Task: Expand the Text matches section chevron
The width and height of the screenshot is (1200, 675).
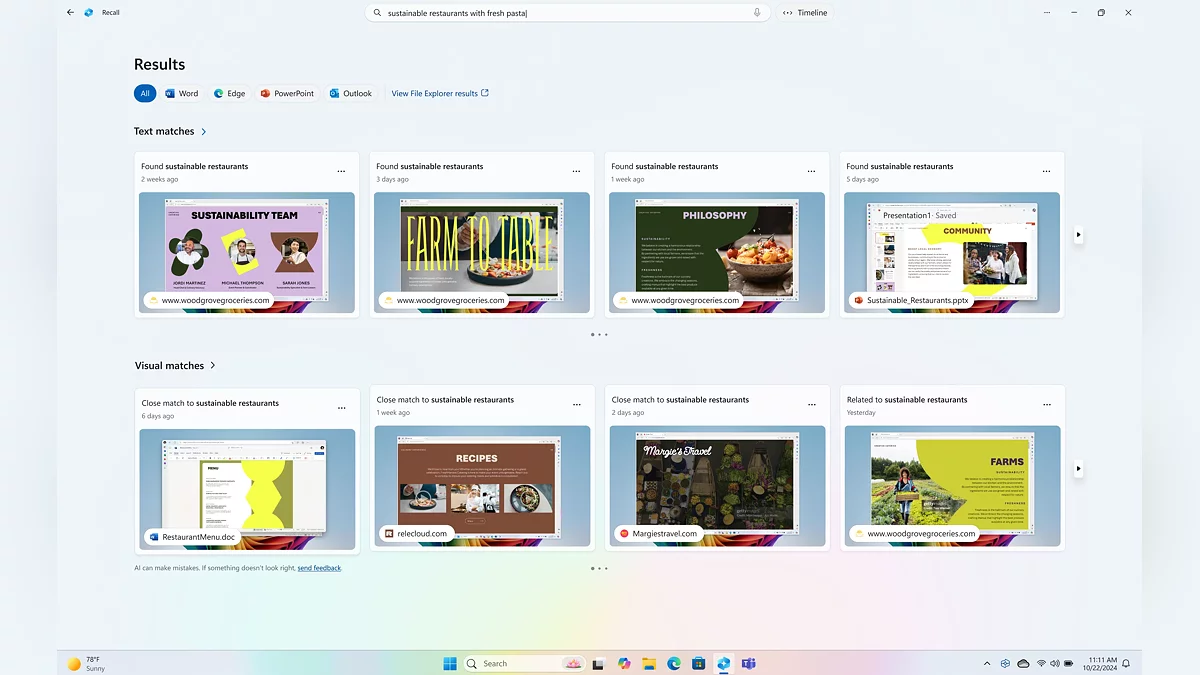Action: click(204, 132)
